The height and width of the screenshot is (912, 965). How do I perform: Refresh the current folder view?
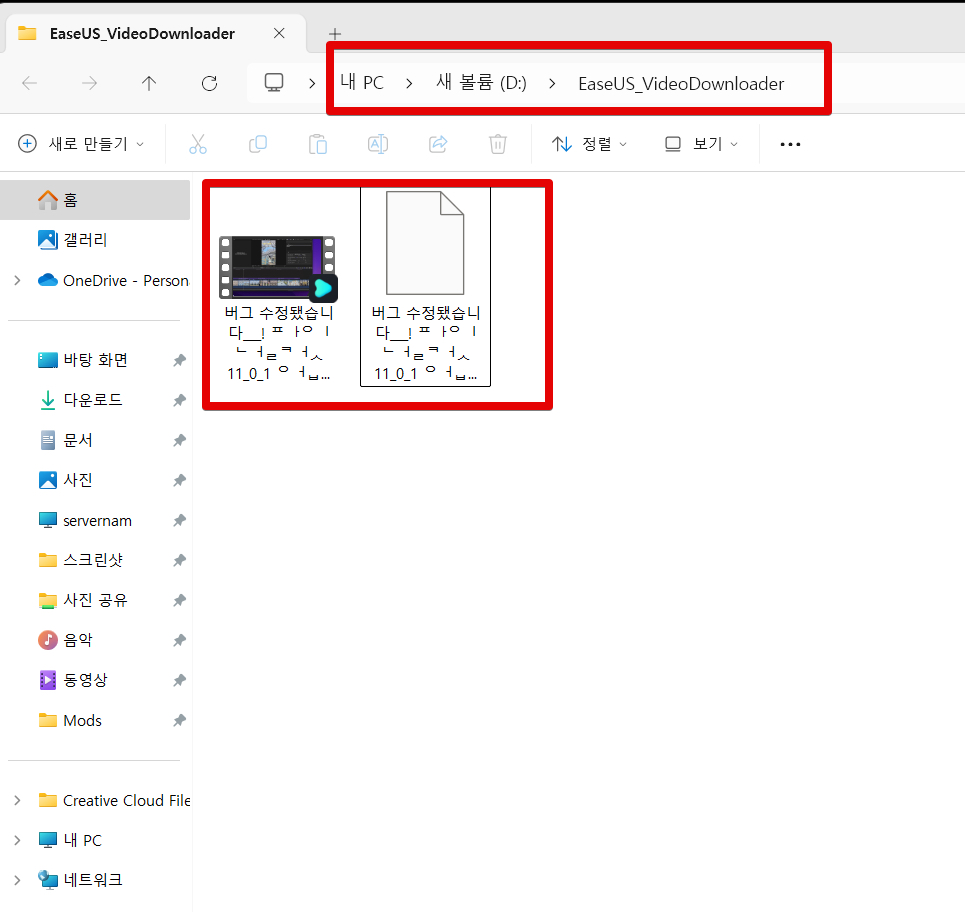click(209, 83)
